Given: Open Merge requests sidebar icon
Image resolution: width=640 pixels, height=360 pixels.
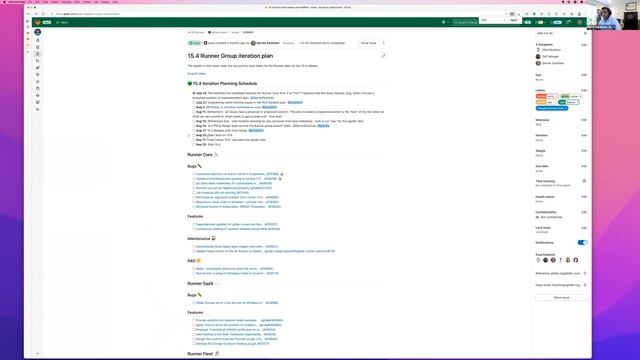Looking at the screenshot, I should click(38, 61).
